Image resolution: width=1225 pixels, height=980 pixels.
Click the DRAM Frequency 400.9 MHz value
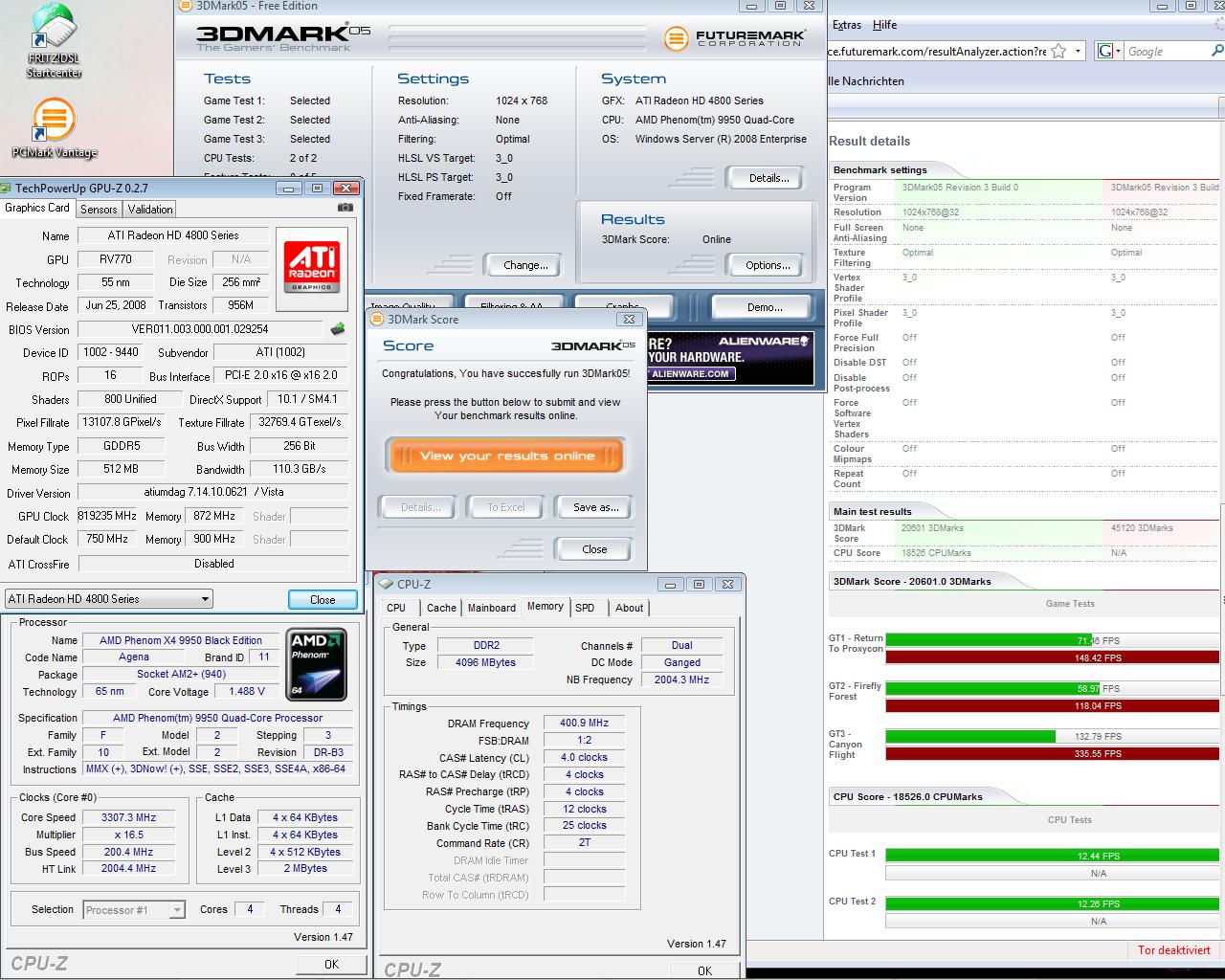pos(584,724)
